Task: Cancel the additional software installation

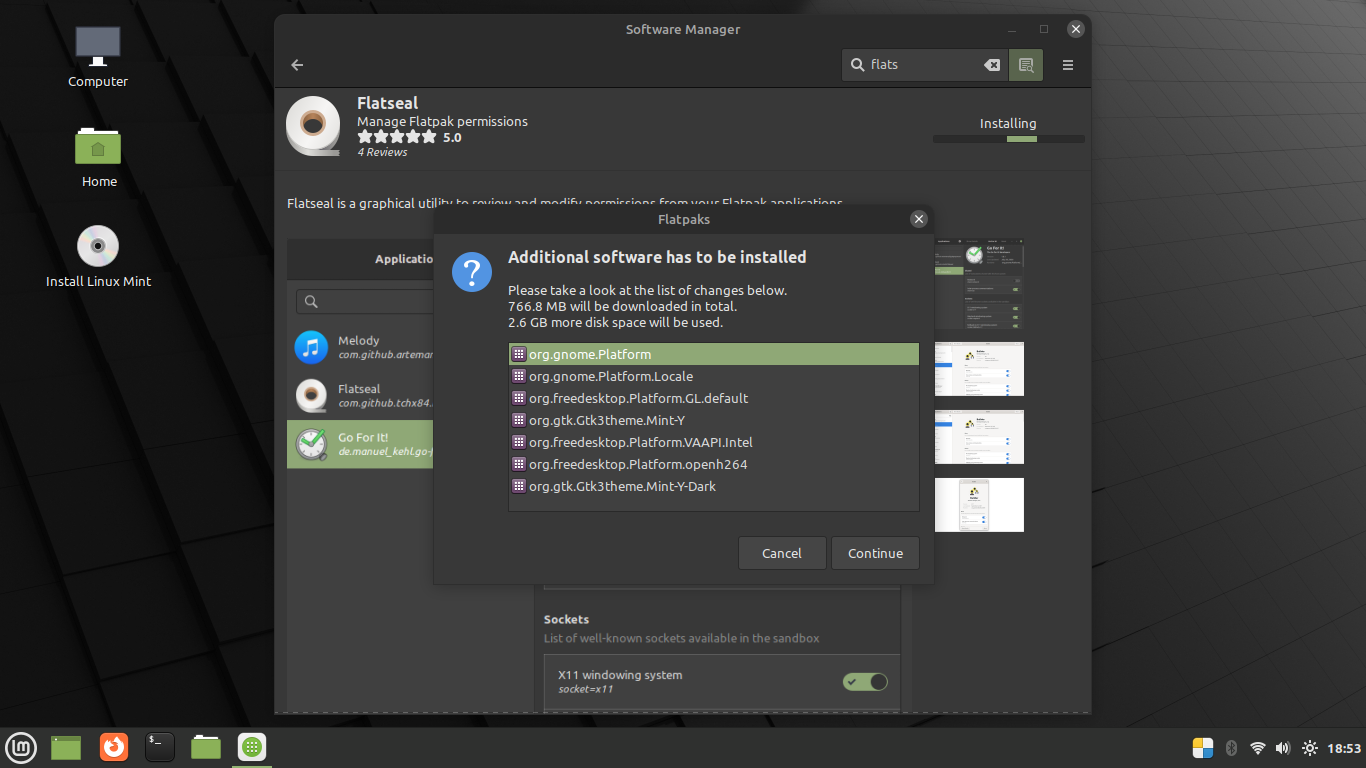Action: 782,552
